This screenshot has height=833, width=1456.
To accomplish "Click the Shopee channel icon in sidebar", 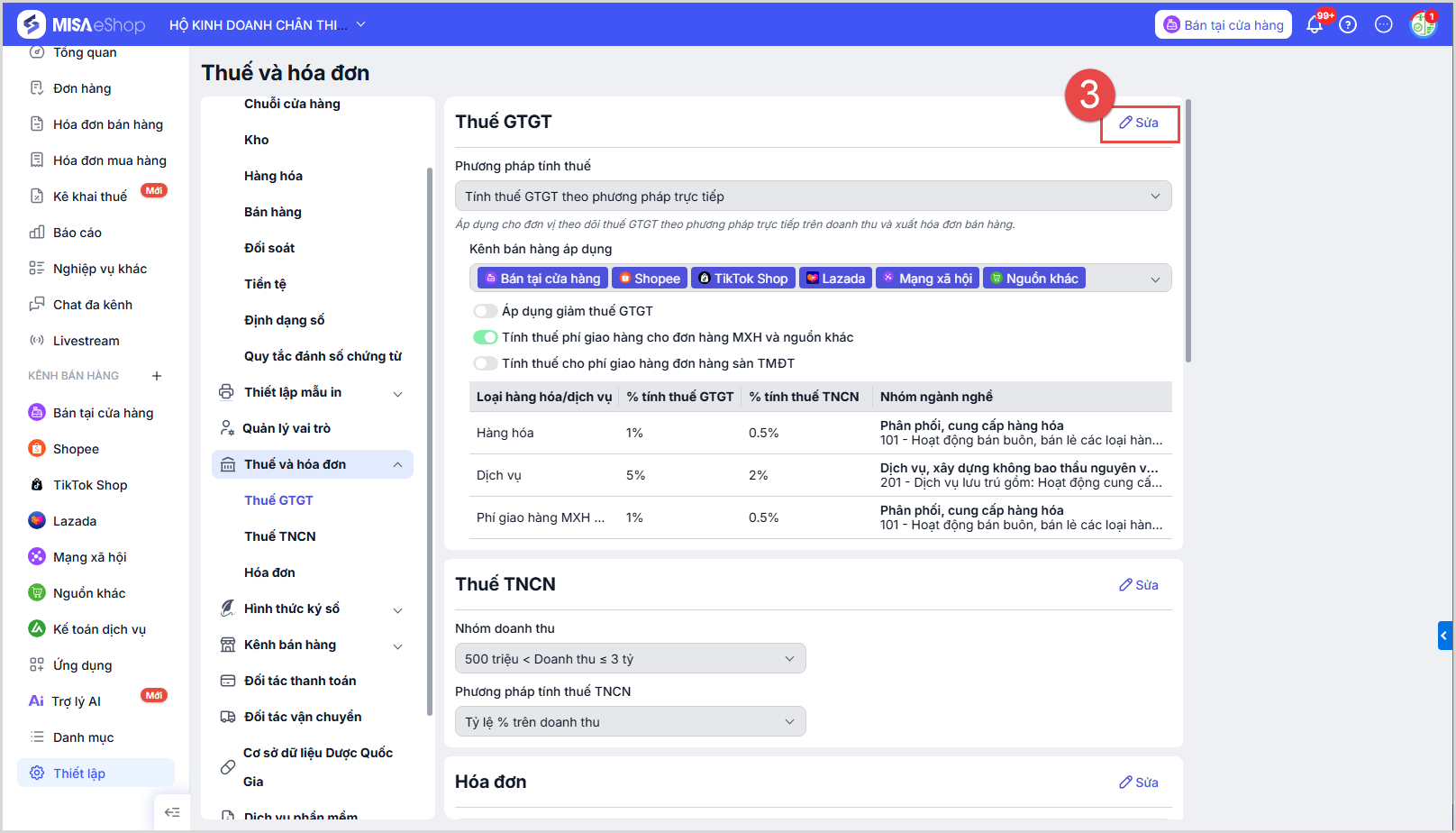I will point(37,449).
